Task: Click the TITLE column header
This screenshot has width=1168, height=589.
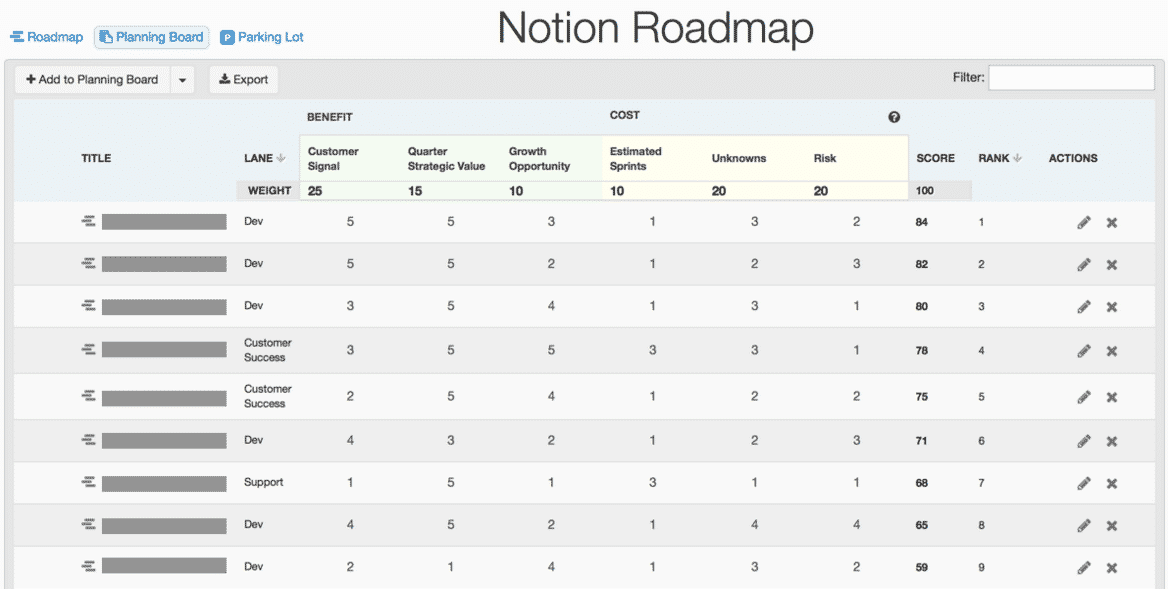Action: [96, 158]
